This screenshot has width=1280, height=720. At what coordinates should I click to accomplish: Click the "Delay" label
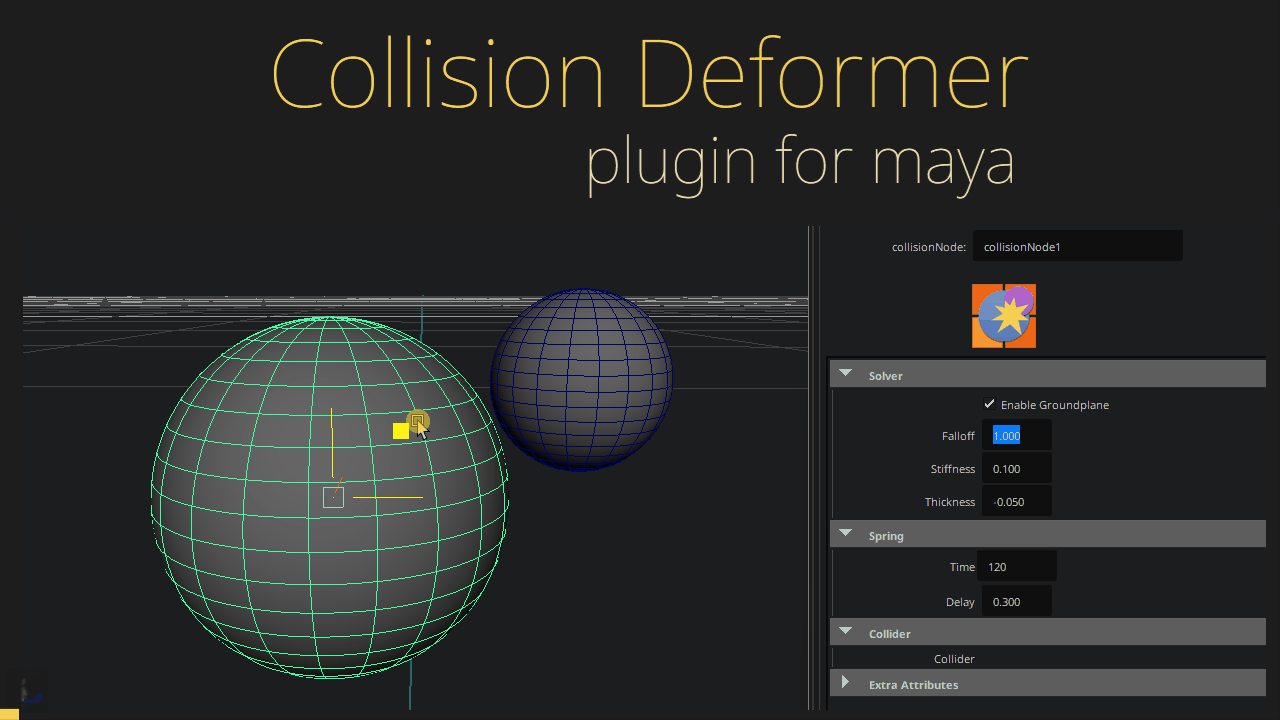[960, 602]
